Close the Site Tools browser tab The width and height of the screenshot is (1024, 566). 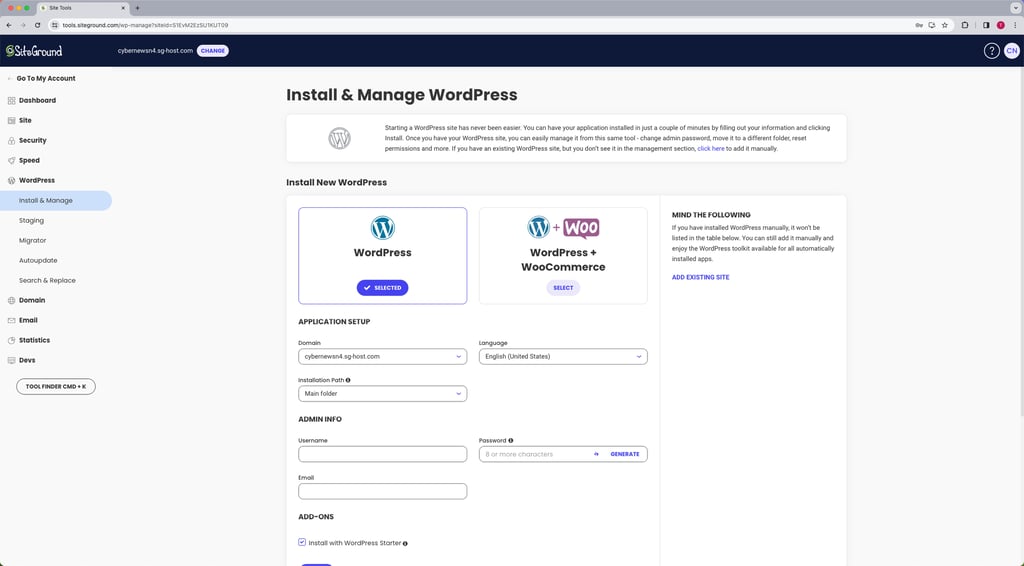point(123,8)
